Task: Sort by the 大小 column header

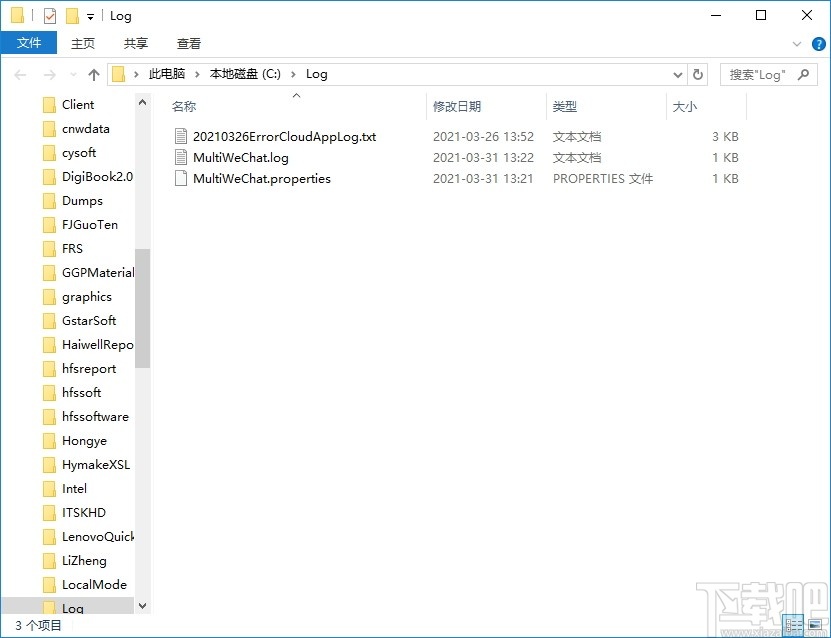Action: [x=684, y=107]
